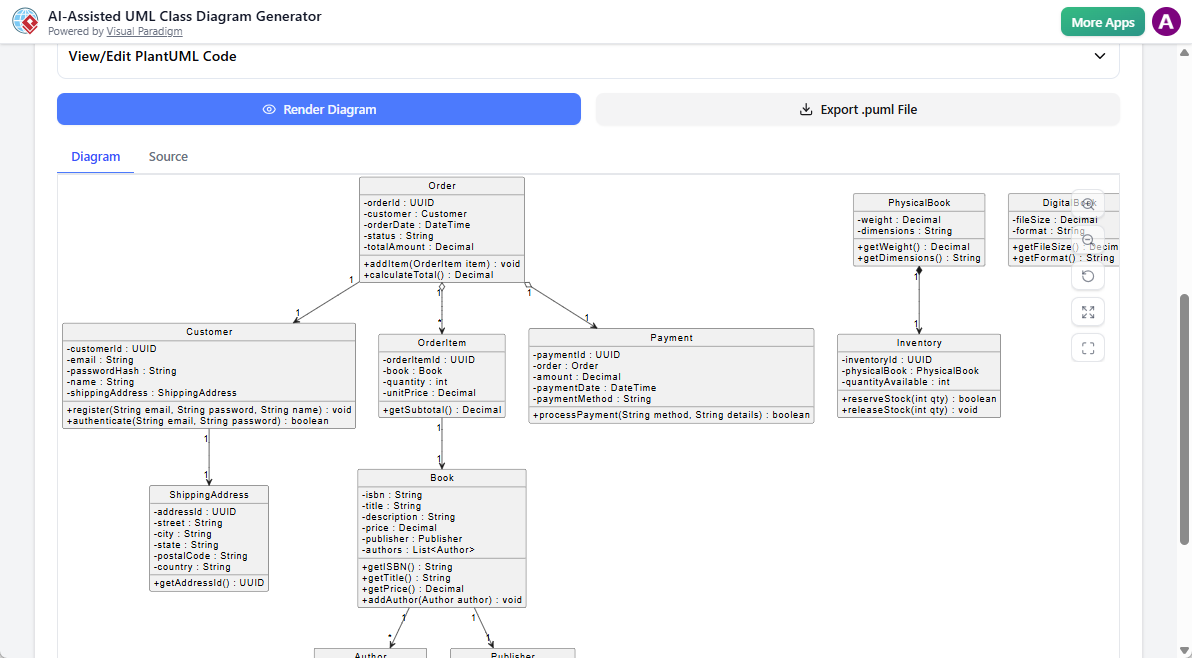Open More Apps
This screenshot has width=1192, height=658.
coord(1102,21)
